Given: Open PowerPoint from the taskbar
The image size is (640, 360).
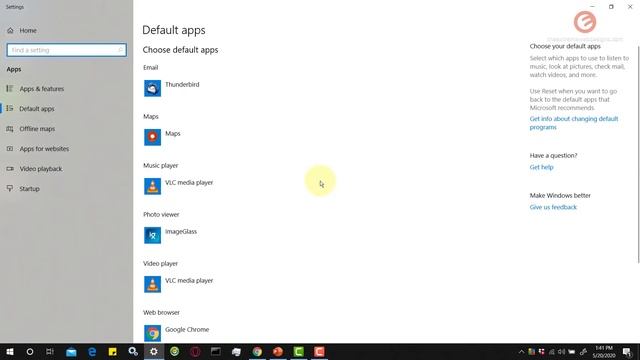Looking at the screenshot, I should (x=278, y=351).
